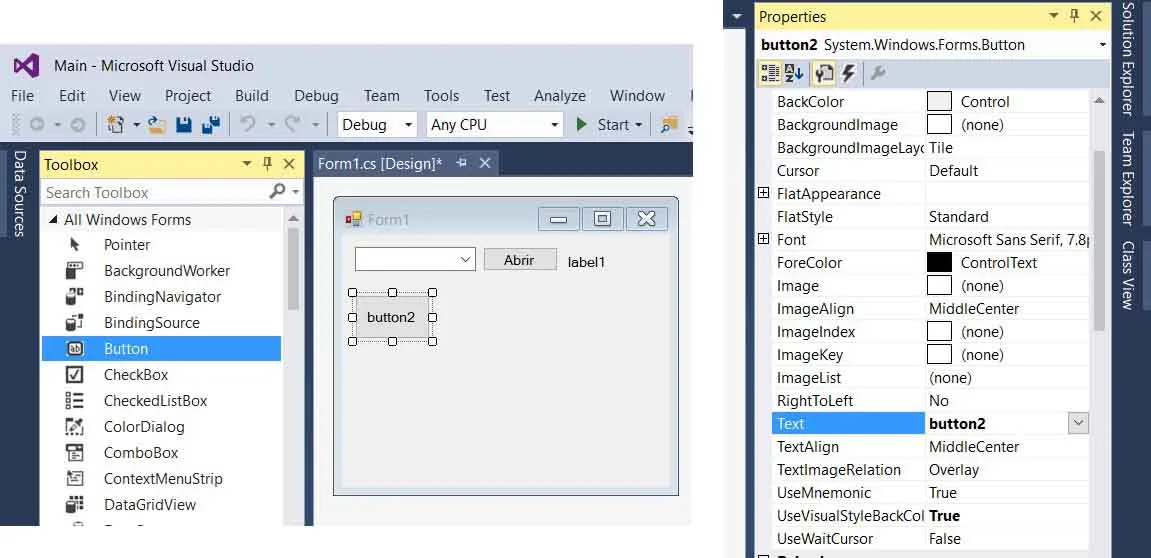The image size is (1151, 558).
Task: Expand the FlatAppearance property
Action: point(763,193)
